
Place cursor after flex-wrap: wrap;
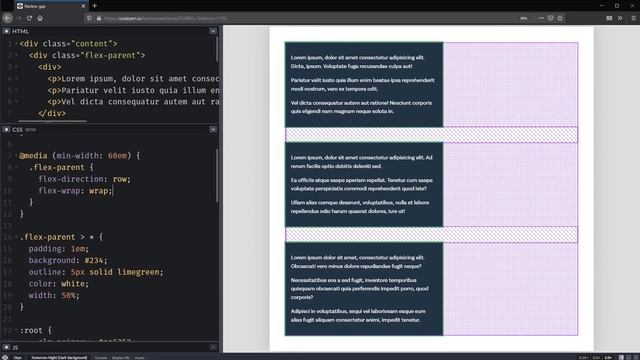pos(112,191)
